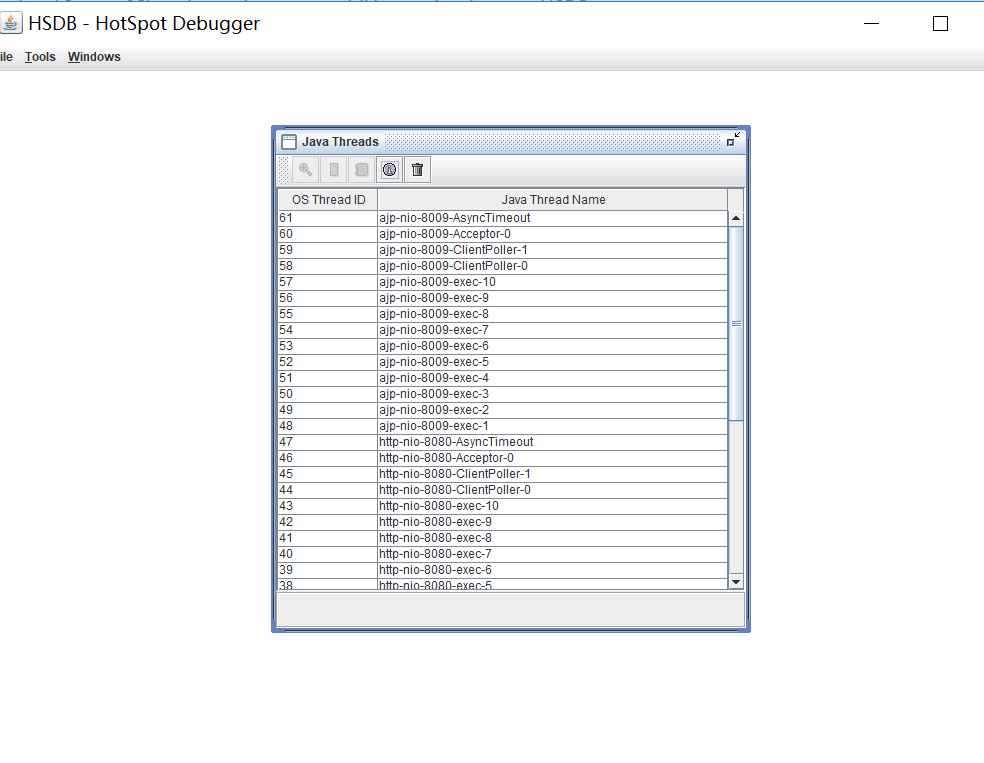Click the Show Thread Information icon

click(x=390, y=169)
